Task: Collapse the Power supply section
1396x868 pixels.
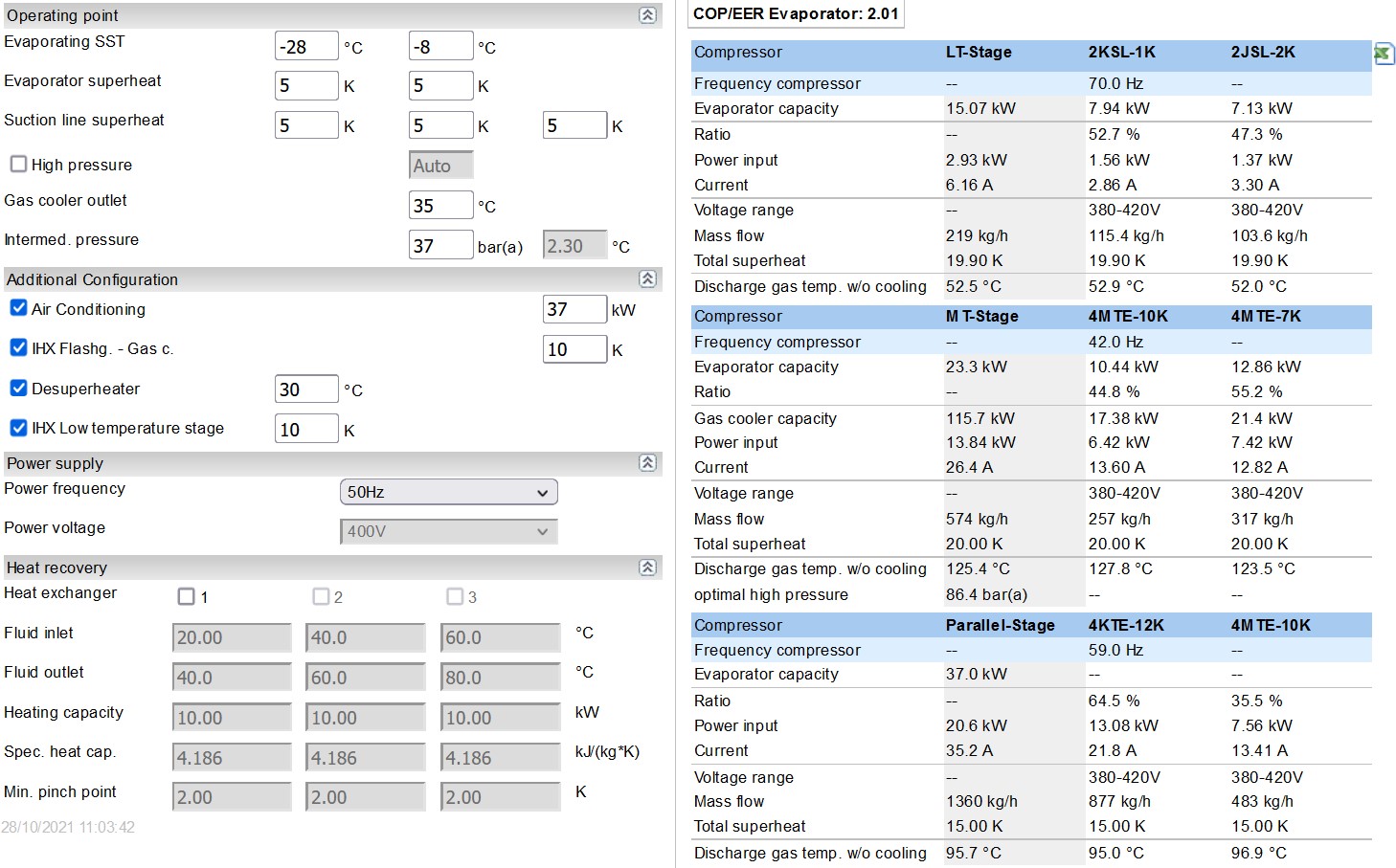Action: pos(648,463)
